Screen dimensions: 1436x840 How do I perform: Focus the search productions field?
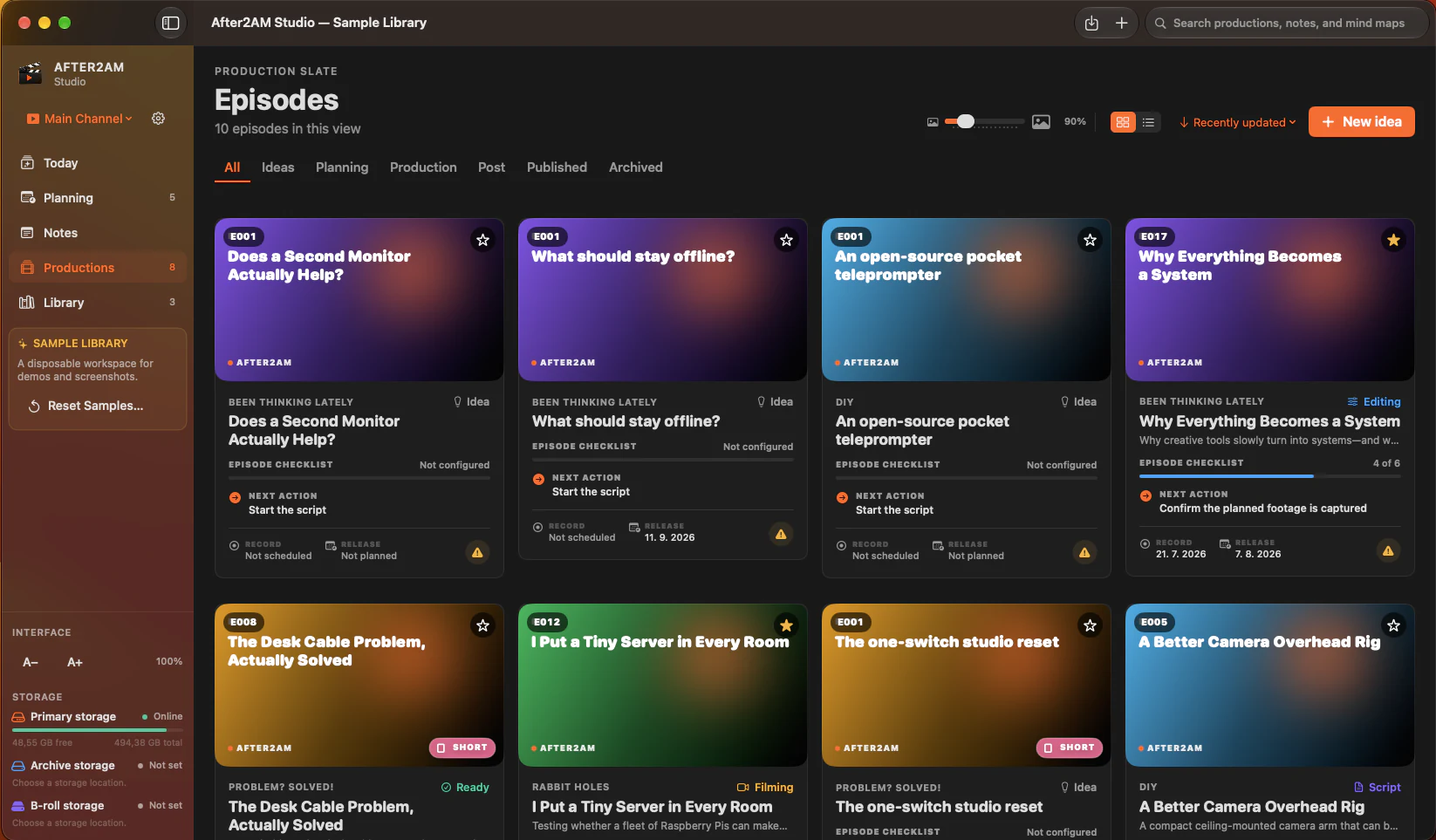(x=1287, y=24)
